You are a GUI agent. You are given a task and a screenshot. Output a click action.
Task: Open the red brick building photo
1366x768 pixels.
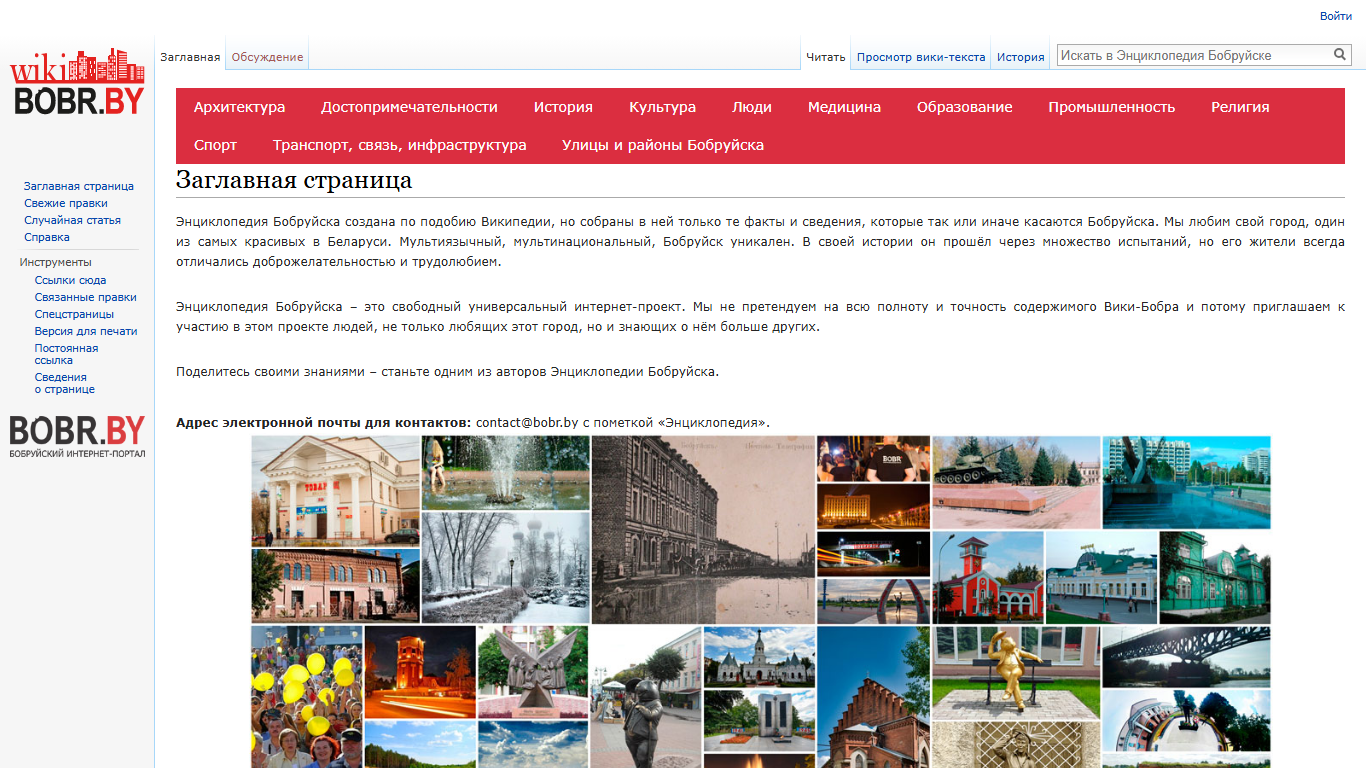pos(335,586)
